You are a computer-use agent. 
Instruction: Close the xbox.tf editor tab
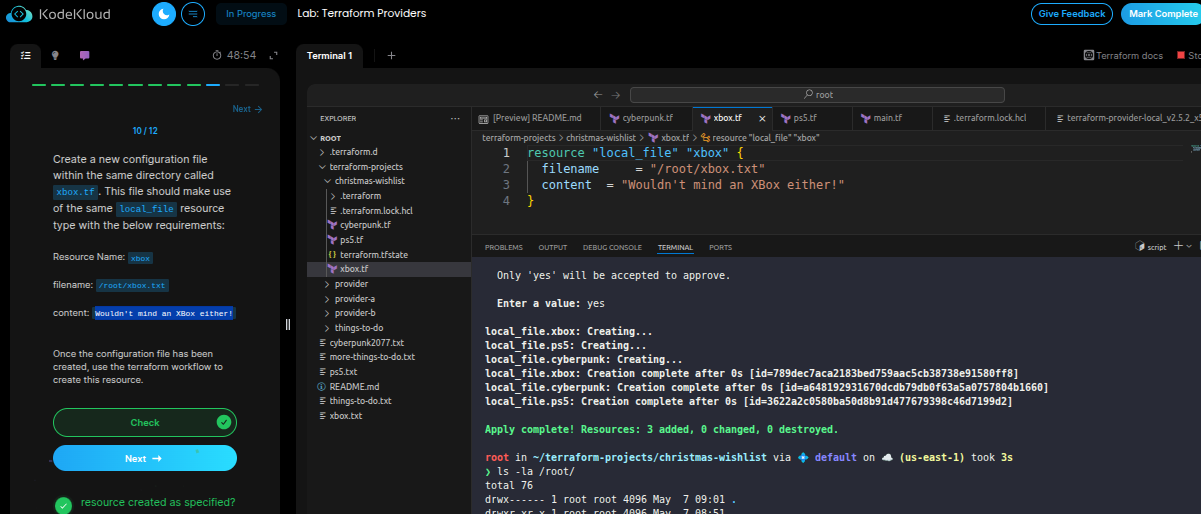[x=762, y=118]
